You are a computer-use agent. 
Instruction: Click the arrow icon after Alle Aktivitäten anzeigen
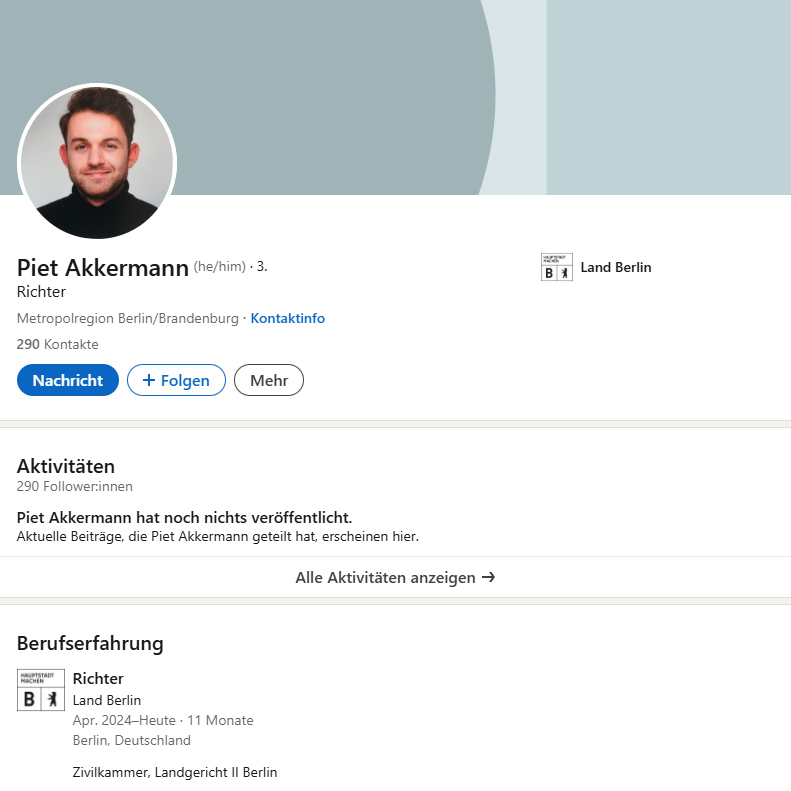(x=488, y=577)
